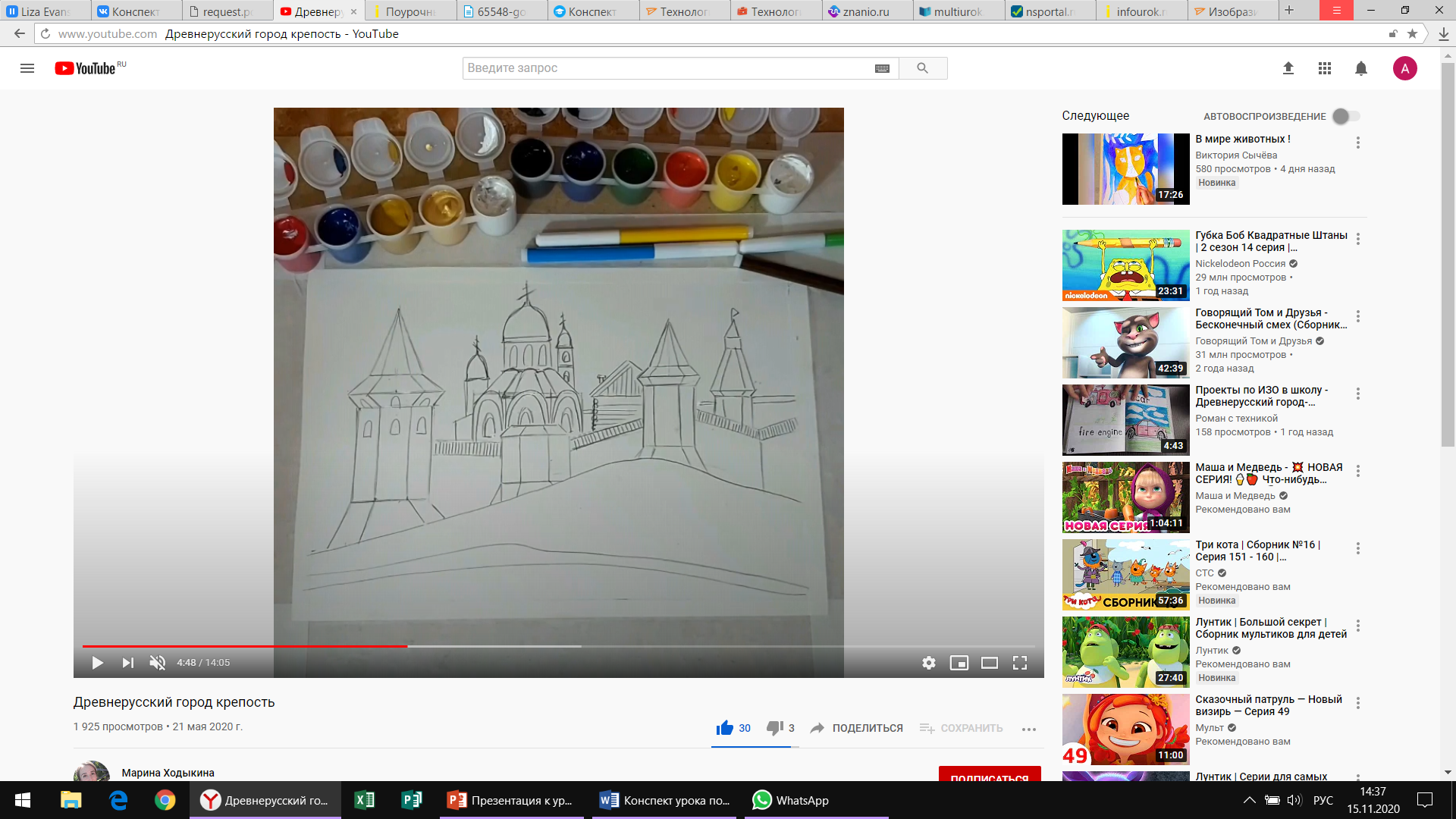1456x819 pixels.
Task: Switch keyboard language РУС in tray
Action: 1323,800
